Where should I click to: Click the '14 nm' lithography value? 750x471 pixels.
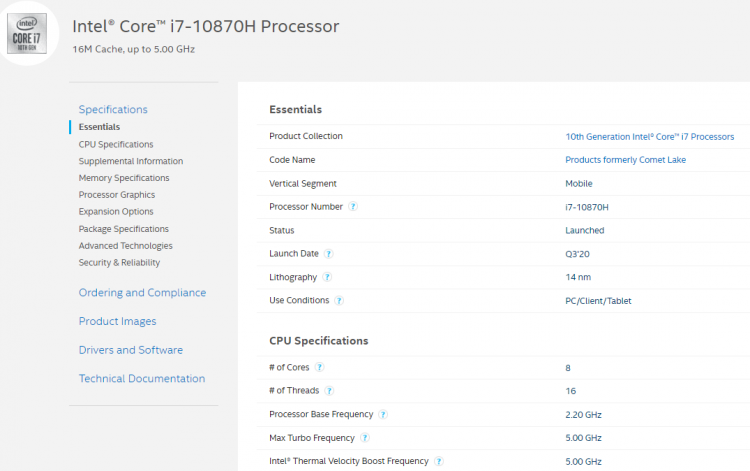point(578,277)
